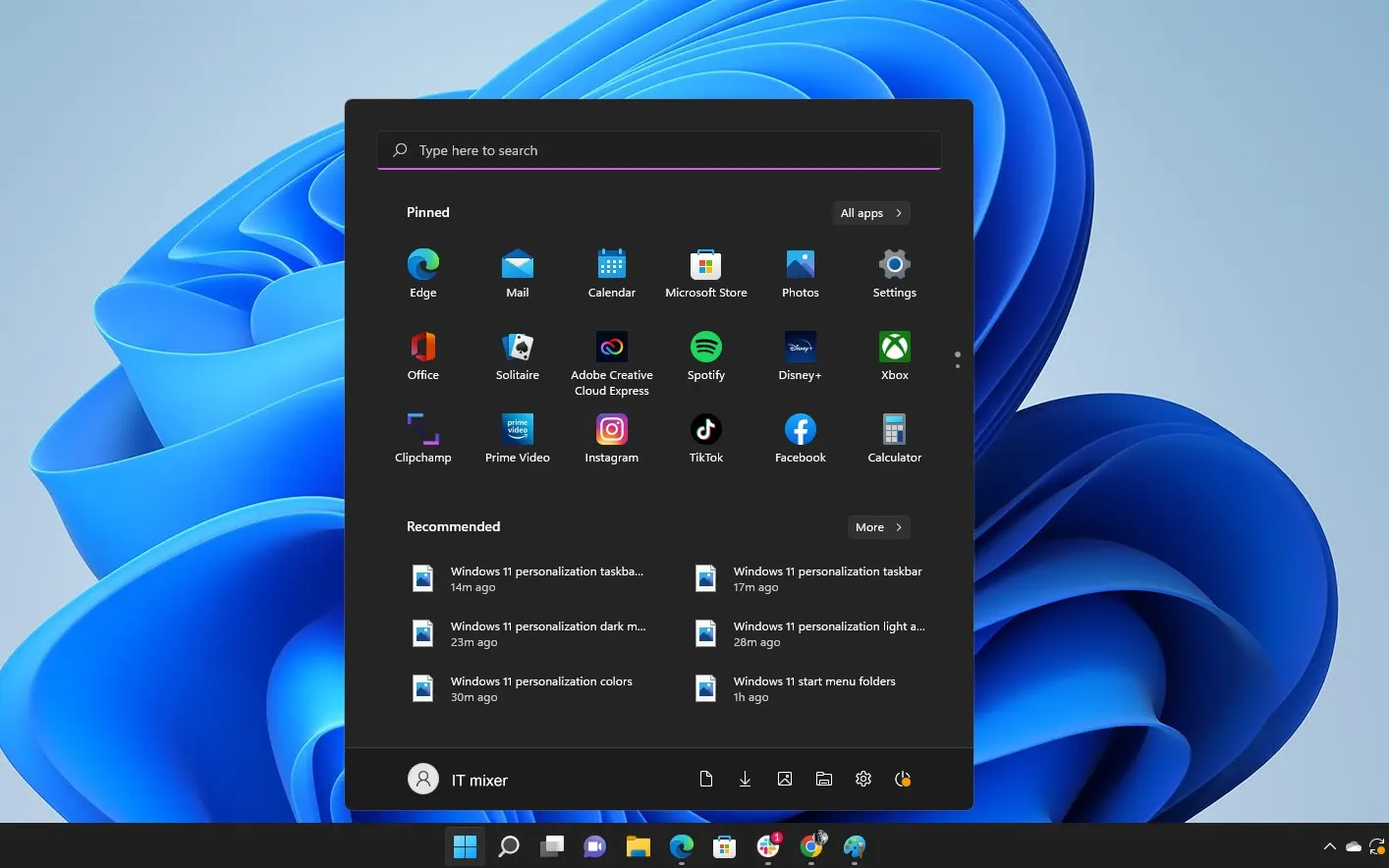Open the Settings gear in Start footer
Screen dimensions: 1389x868
pyautogui.click(x=862, y=779)
